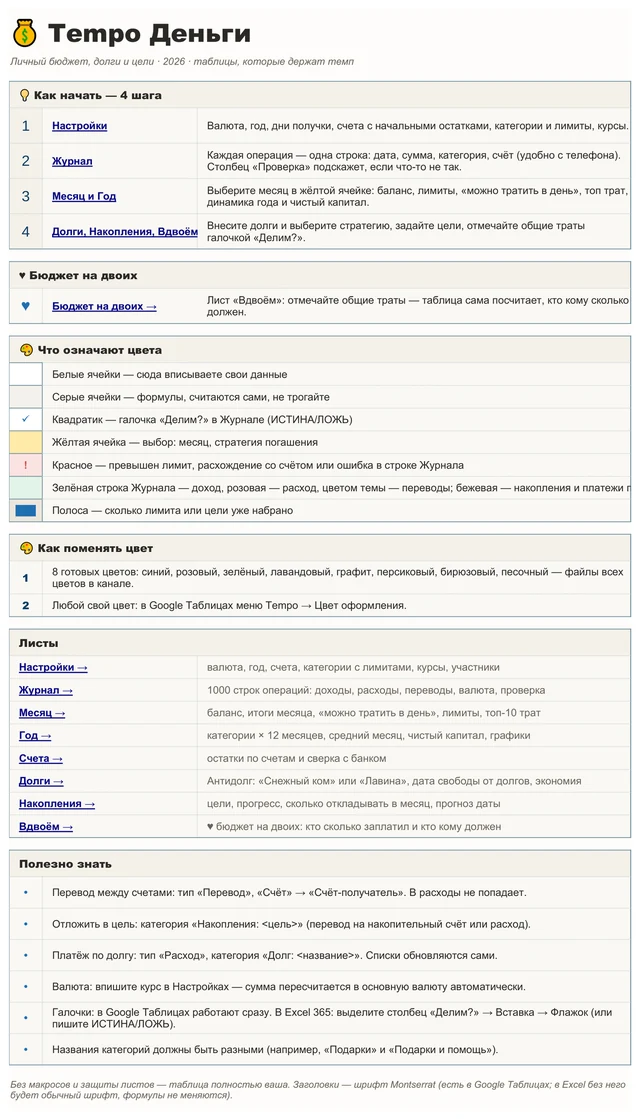640x1119 pixels.
Task: Follow the «Бюджет на двоих →» link
Action: coord(104,306)
